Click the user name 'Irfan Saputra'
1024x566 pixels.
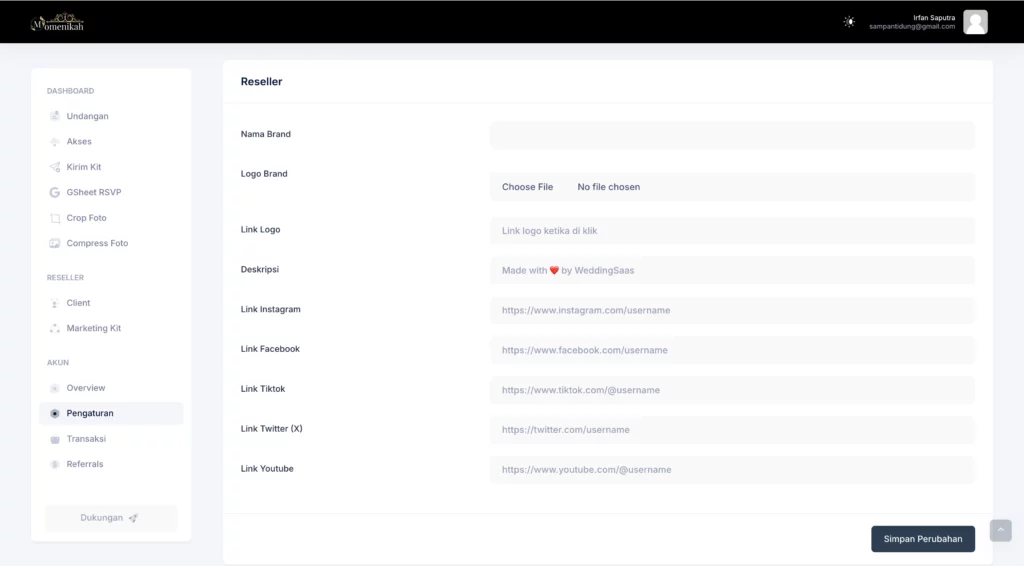click(x=934, y=18)
